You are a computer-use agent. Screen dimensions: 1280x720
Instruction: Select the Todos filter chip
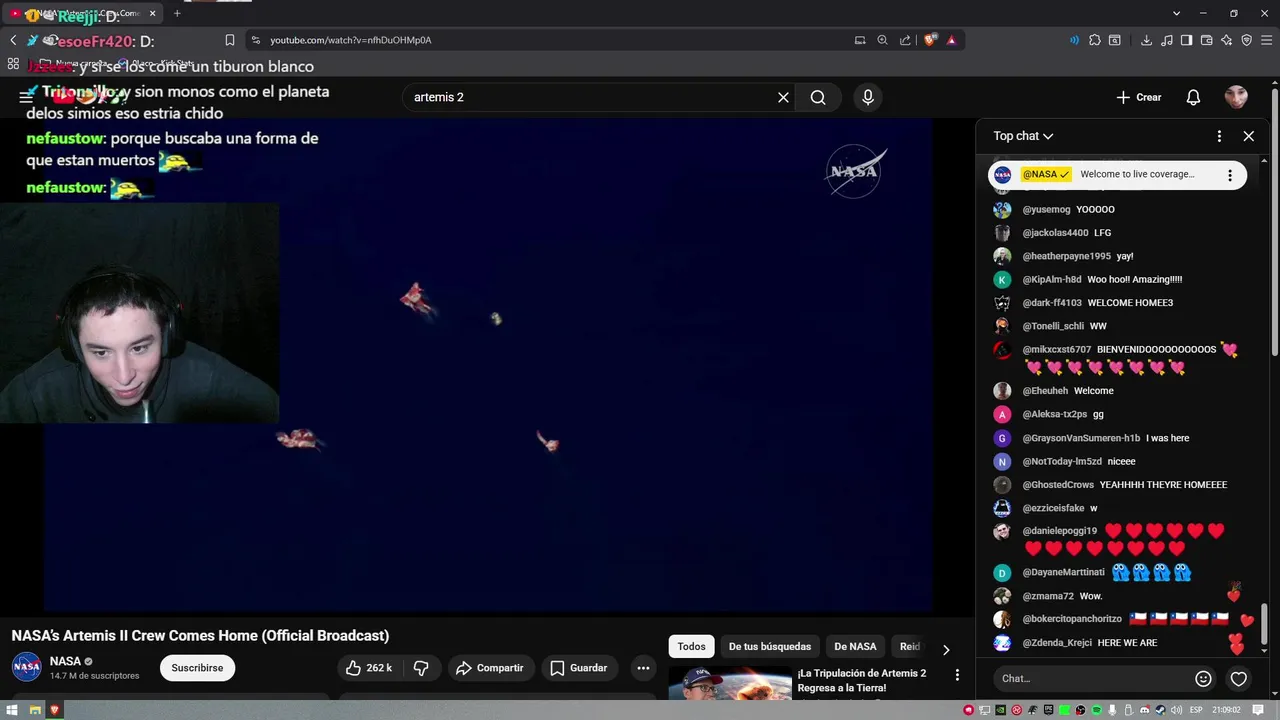691,647
